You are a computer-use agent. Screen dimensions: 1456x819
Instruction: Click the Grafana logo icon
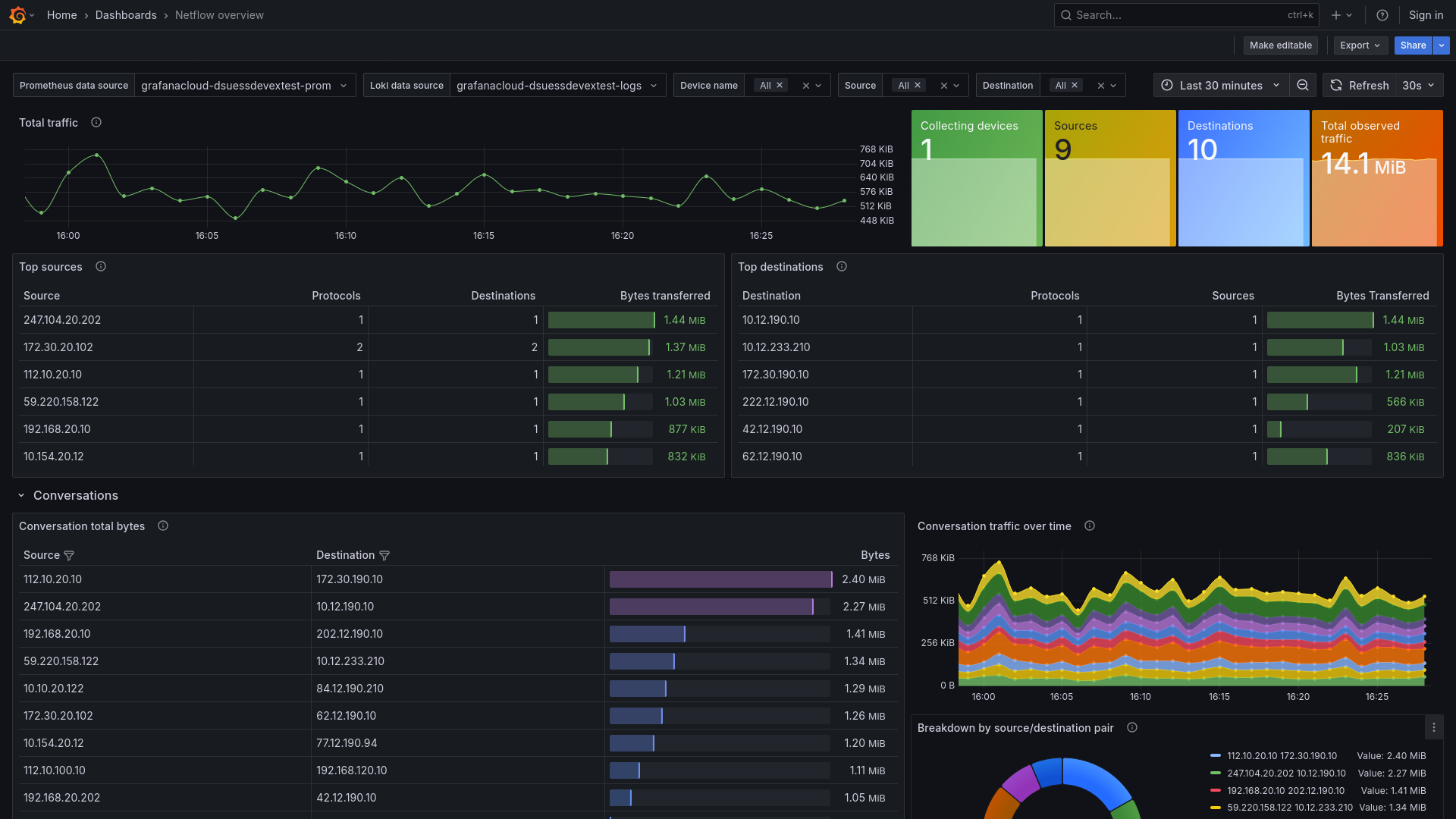[x=17, y=15]
